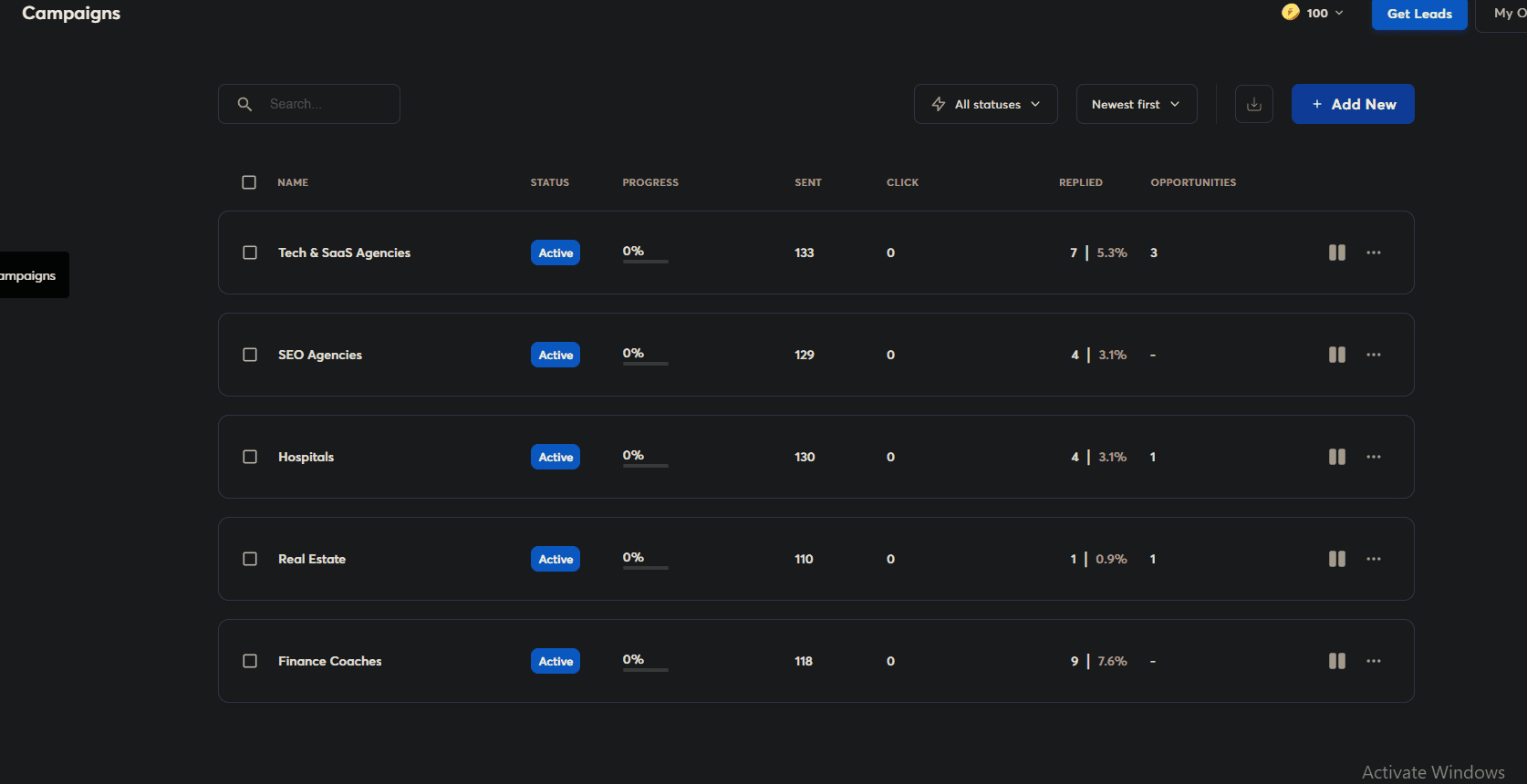Screen dimensions: 1527x784
Task: Click the sent count 118
Action: pos(804,661)
